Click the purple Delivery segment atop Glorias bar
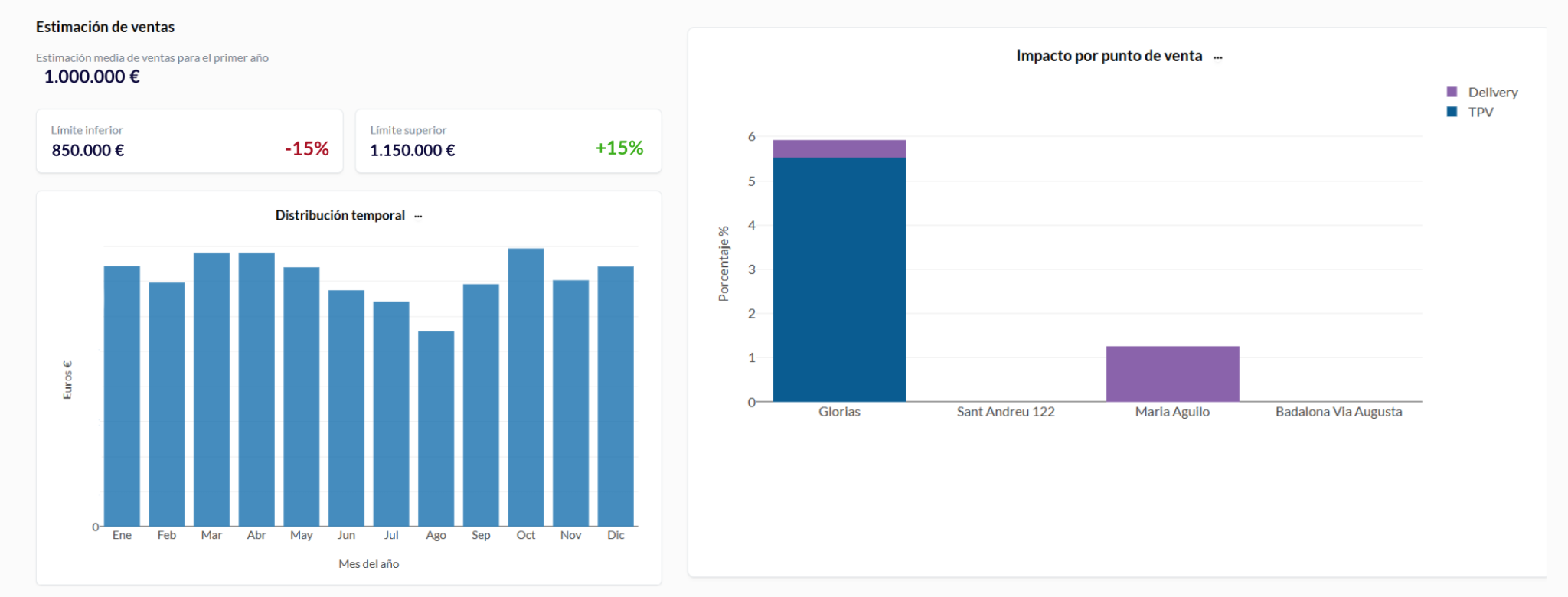The image size is (1568, 597). coord(839,148)
